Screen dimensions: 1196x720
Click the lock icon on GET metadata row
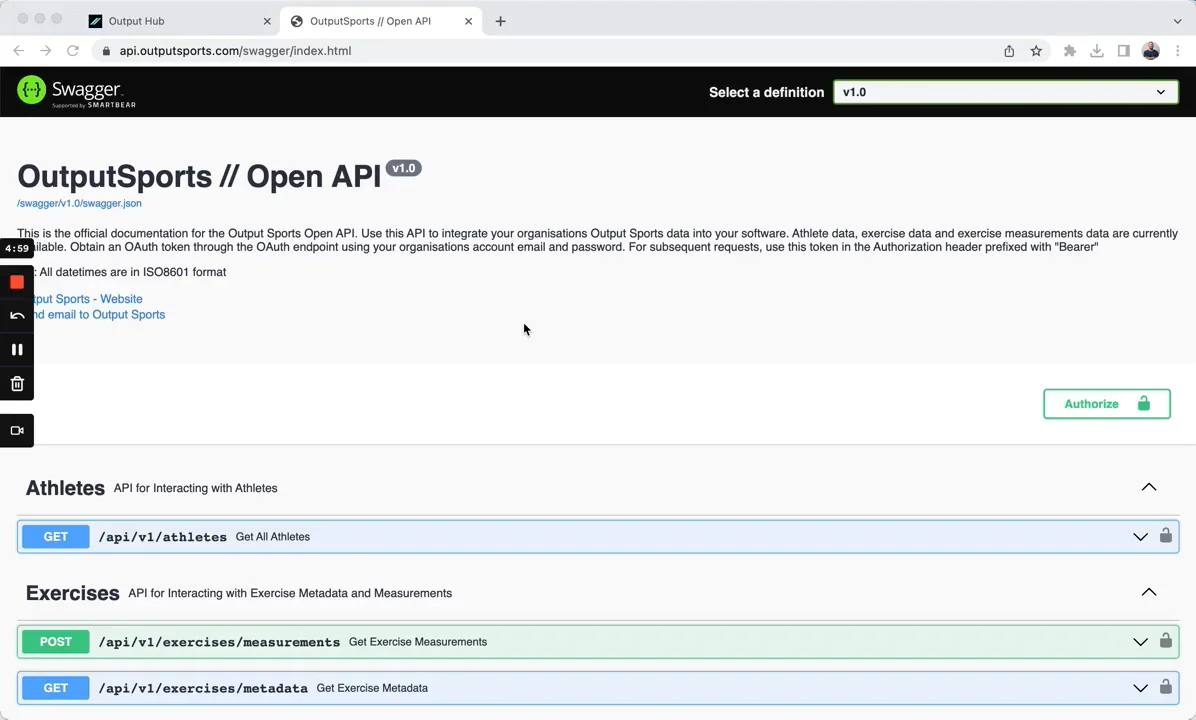1165,687
